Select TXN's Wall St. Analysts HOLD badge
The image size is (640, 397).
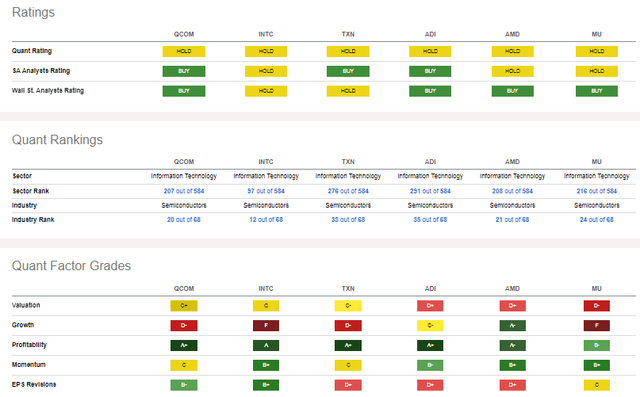[348, 91]
